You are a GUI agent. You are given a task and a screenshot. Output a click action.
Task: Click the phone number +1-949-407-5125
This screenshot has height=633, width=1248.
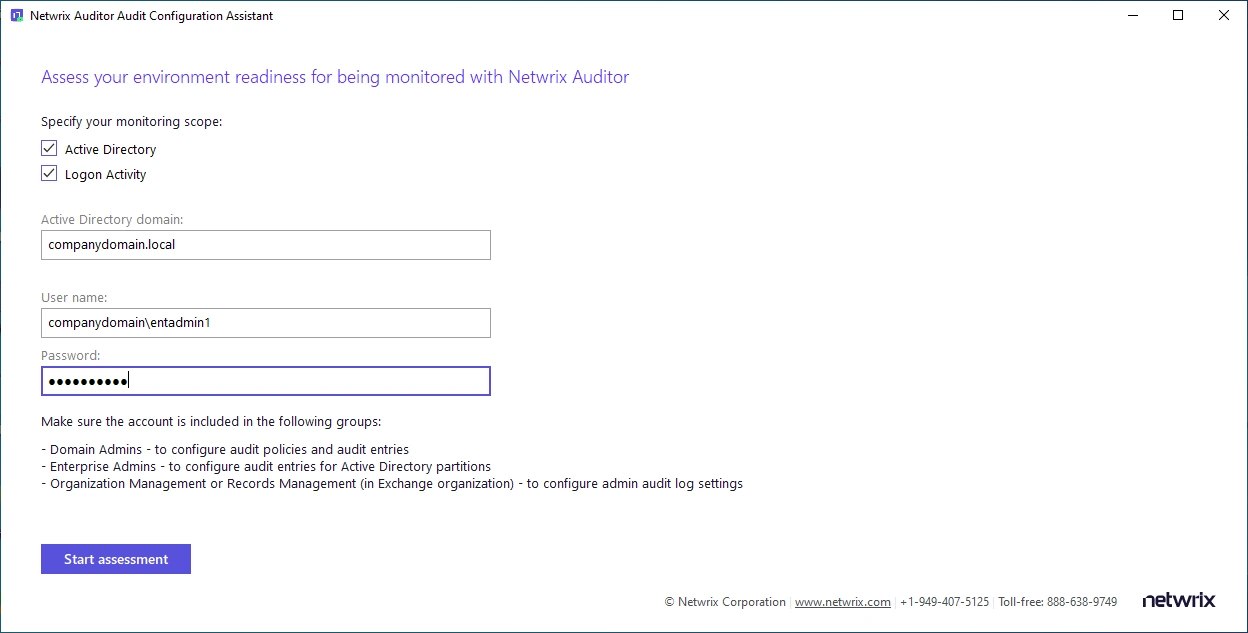[x=943, y=601]
